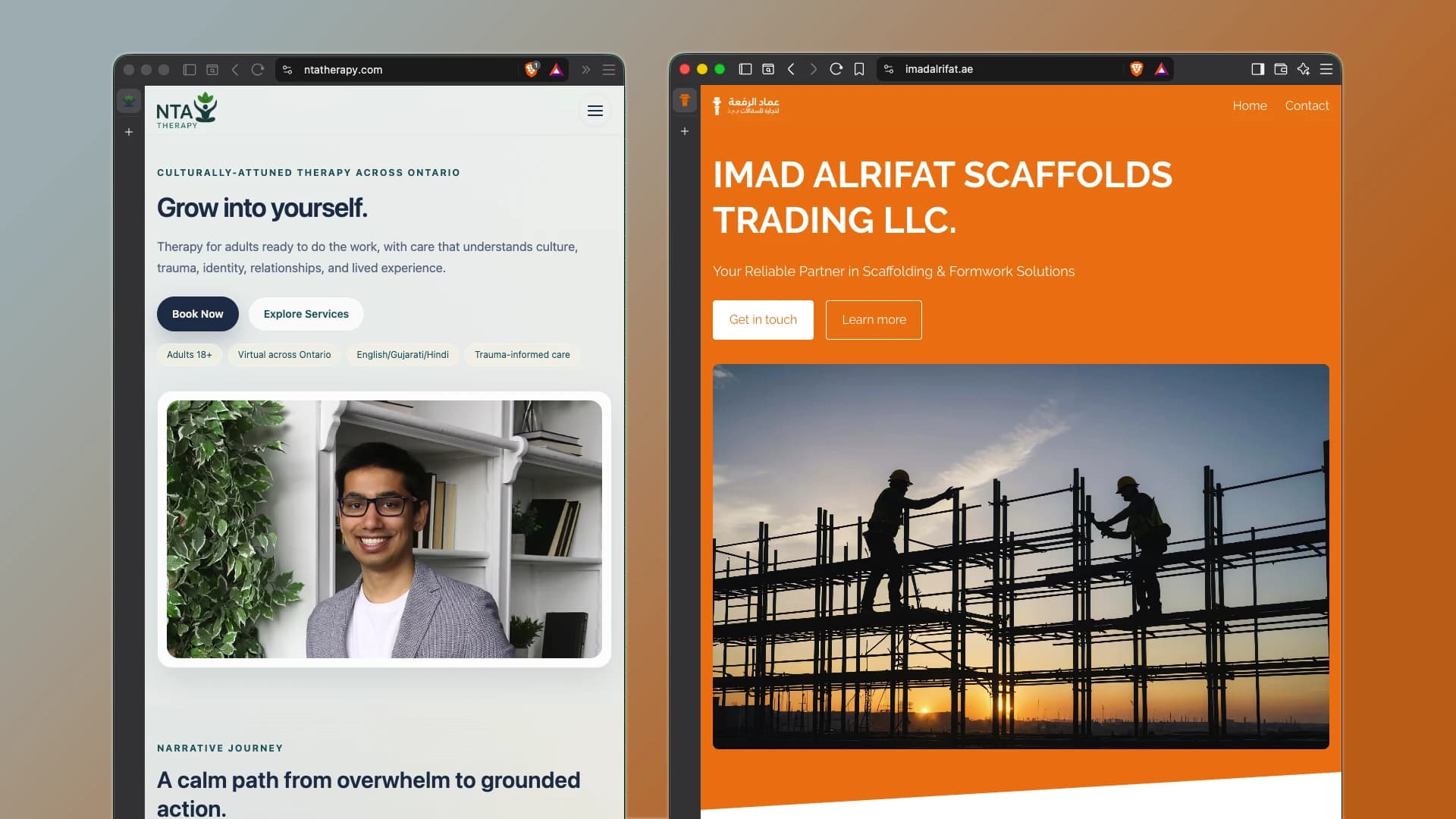Click the Get in touch button

(x=763, y=320)
